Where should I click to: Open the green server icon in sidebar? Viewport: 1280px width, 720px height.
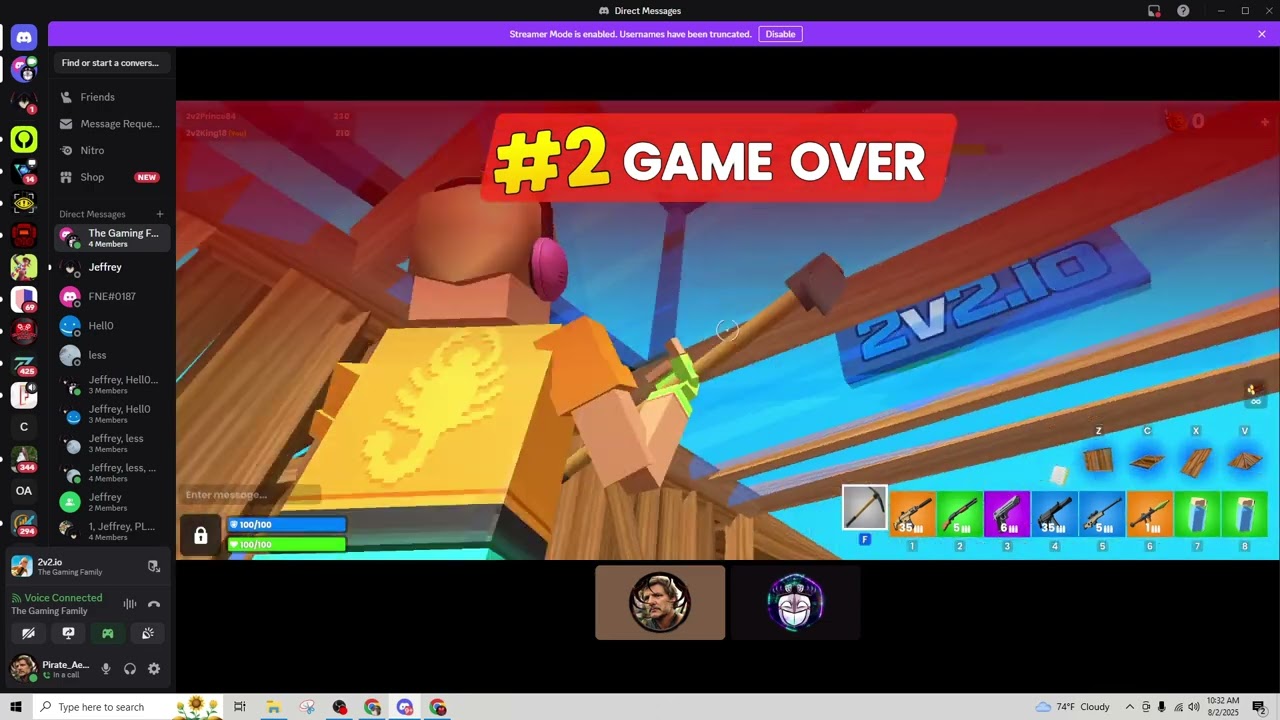pos(24,139)
